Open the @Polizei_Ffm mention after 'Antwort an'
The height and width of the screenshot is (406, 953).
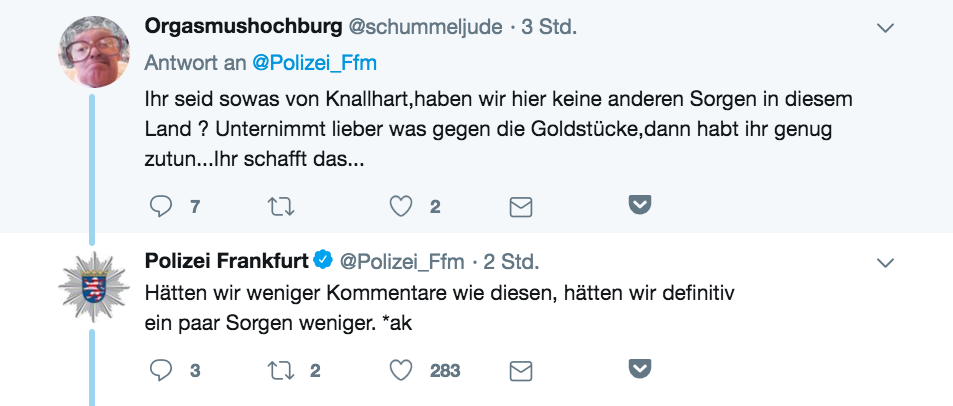pyautogui.click(x=314, y=63)
